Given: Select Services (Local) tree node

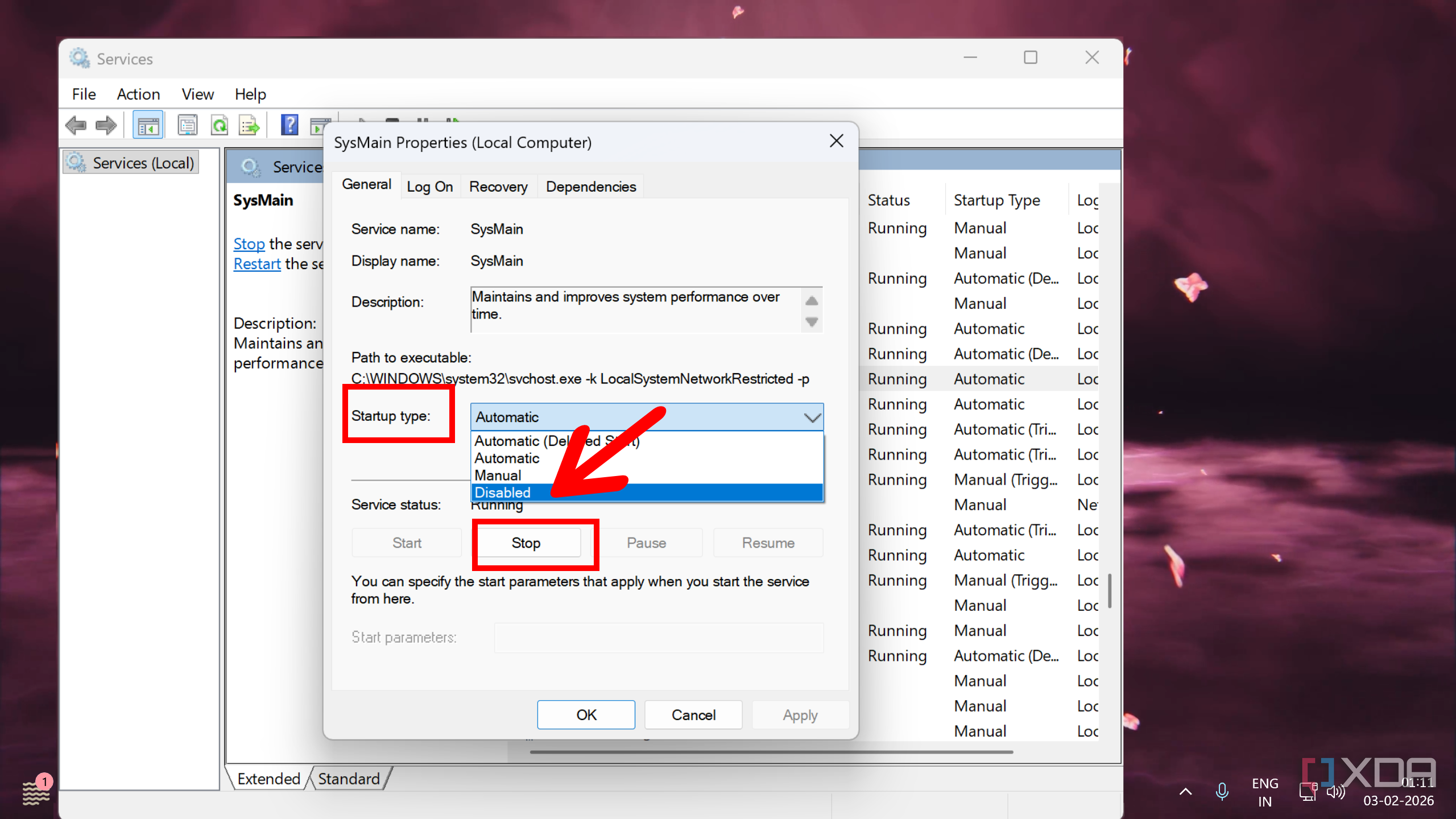Looking at the screenshot, I should click(142, 163).
